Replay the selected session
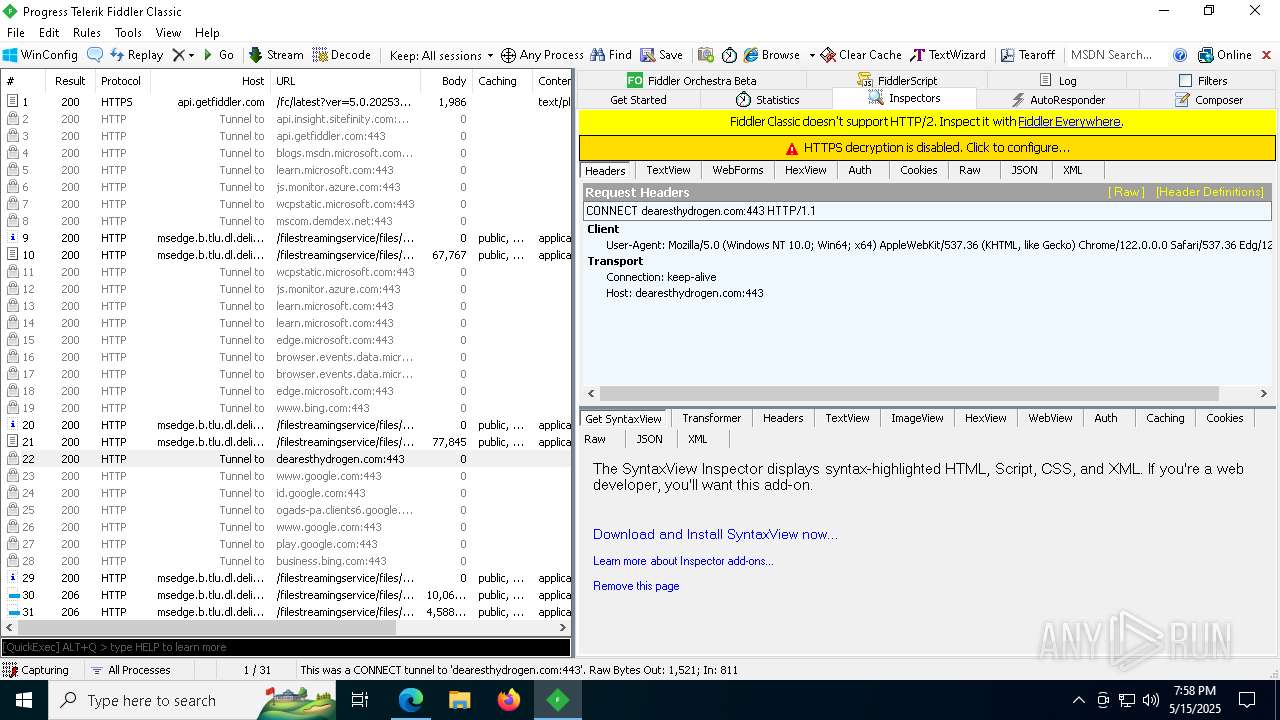Image resolution: width=1280 pixels, height=720 pixels. coord(136,55)
